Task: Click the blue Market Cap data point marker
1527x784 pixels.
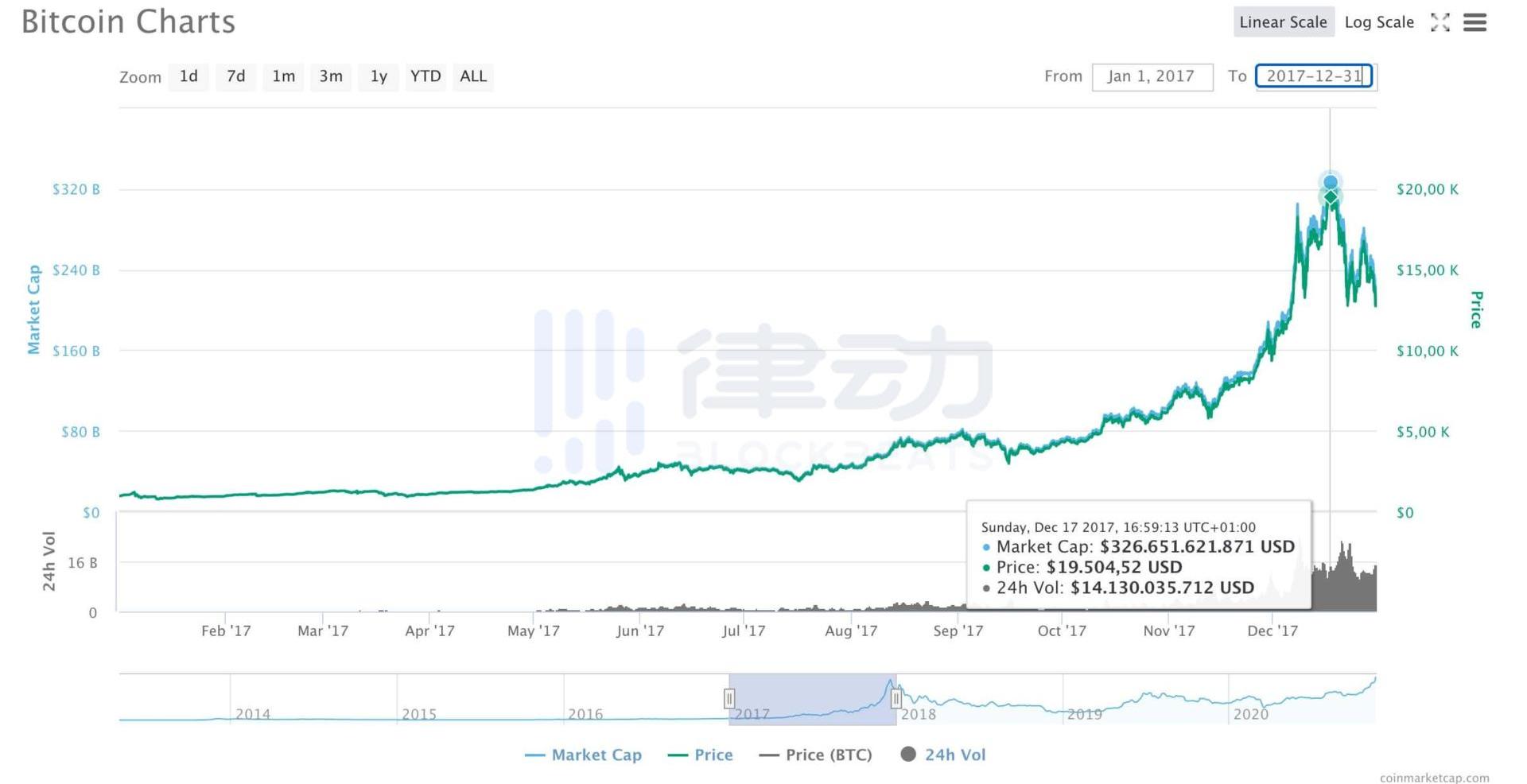Action: pos(1331,182)
